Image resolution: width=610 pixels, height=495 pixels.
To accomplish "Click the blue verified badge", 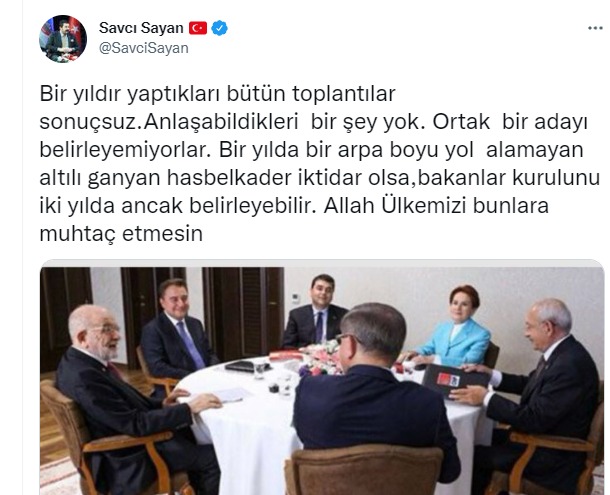I will [x=219, y=28].
